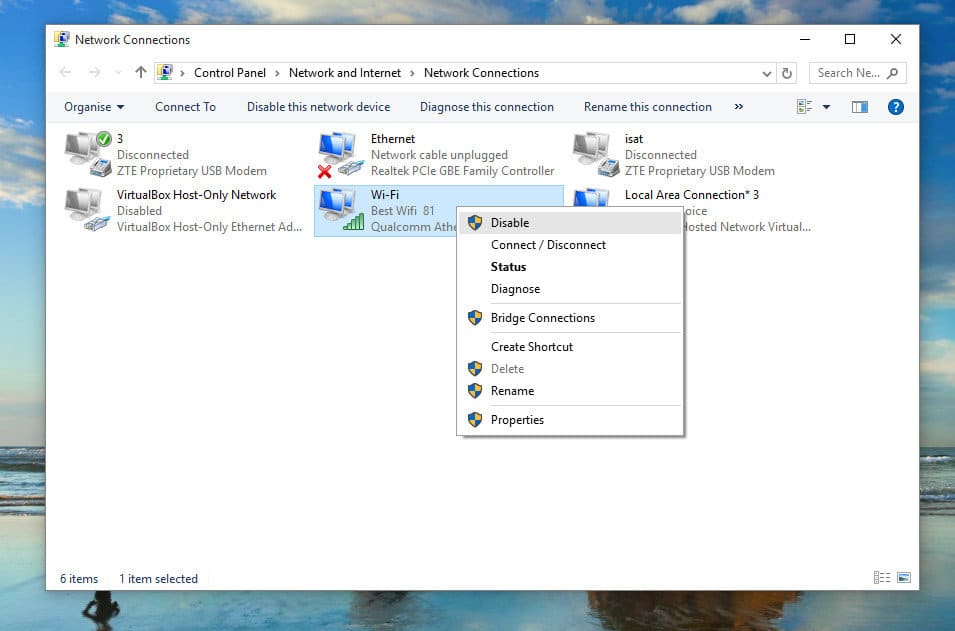Image resolution: width=955 pixels, height=631 pixels.
Task: Expand chevron after Network and Internet breadcrumb
Action: pos(412,73)
